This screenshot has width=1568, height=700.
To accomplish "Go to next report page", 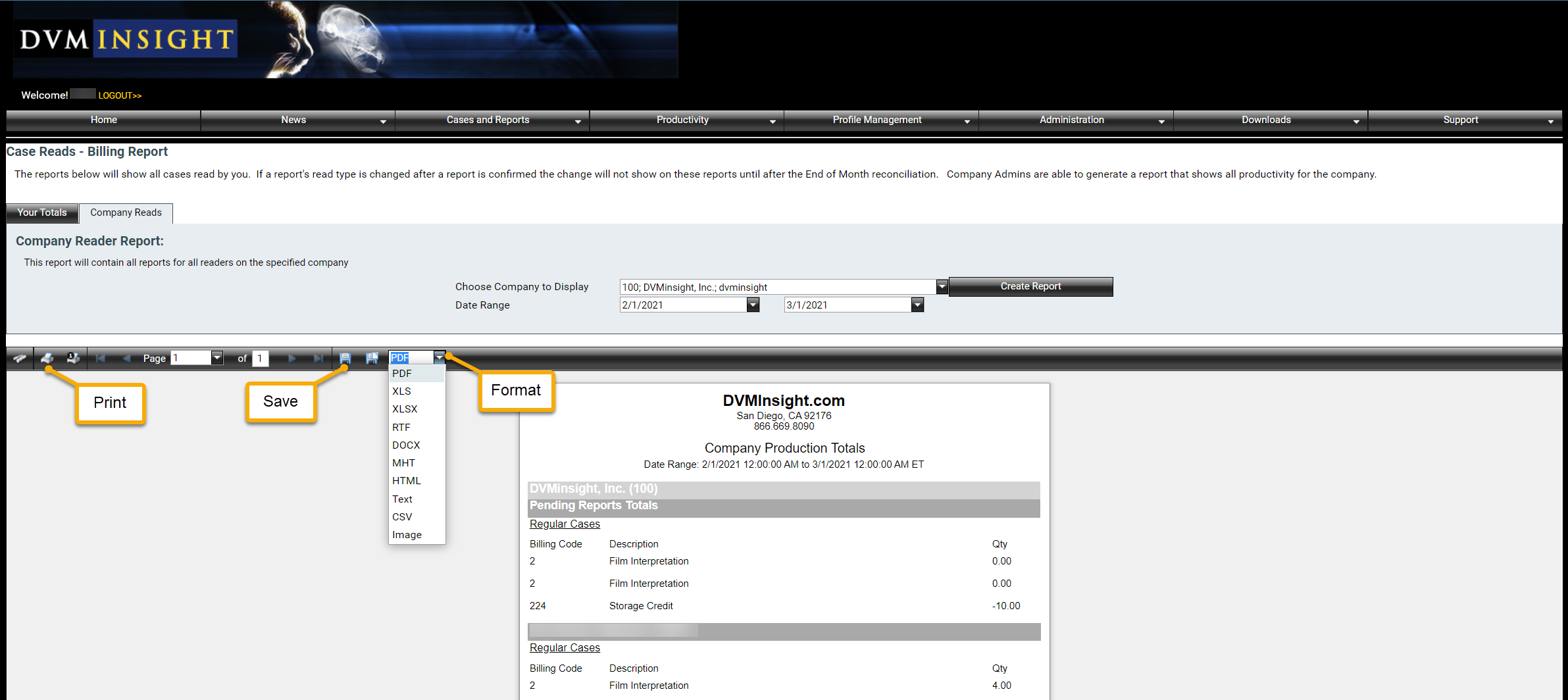I will pyautogui.click(x=292, y=359).
